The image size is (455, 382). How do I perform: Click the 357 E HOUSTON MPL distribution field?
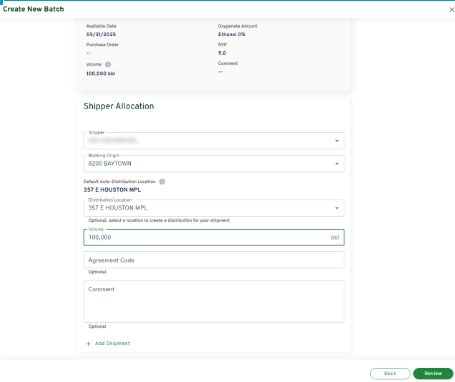pos(214,208)
